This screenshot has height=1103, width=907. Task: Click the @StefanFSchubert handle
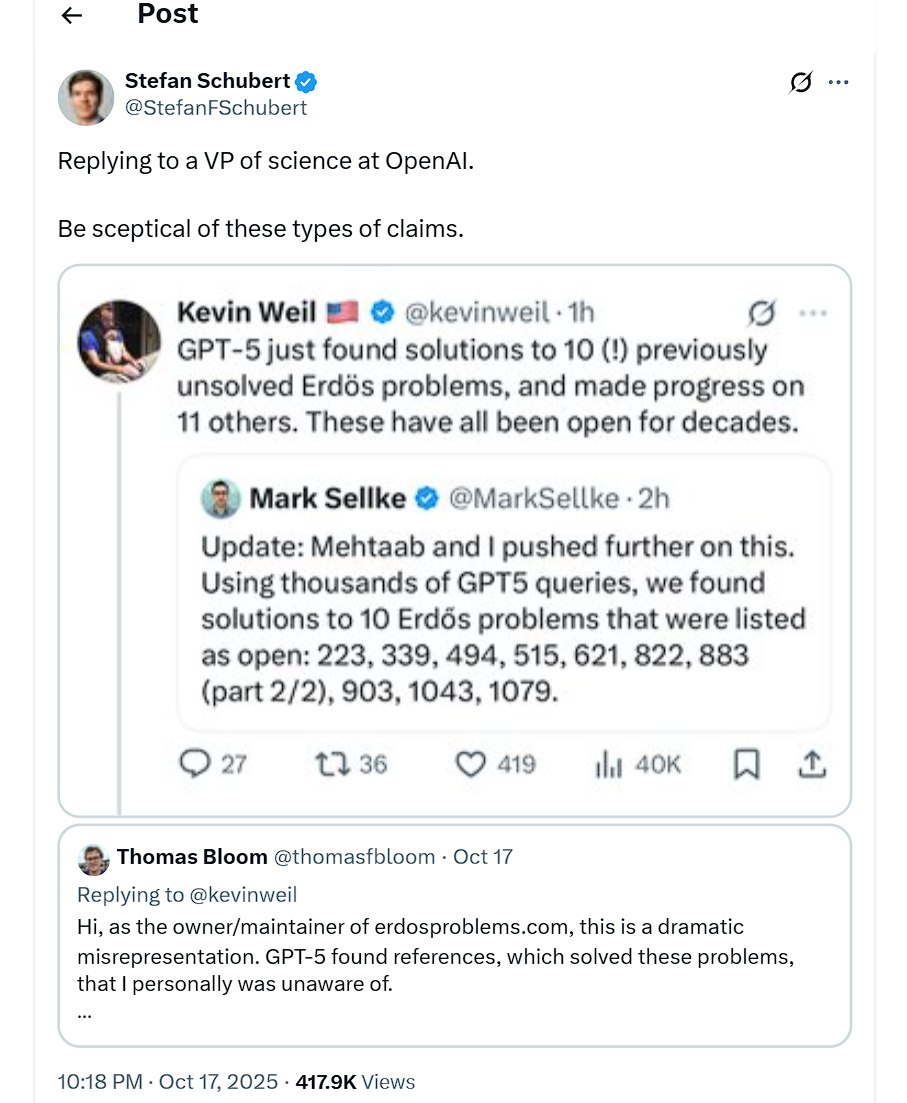tap(215, 108)
